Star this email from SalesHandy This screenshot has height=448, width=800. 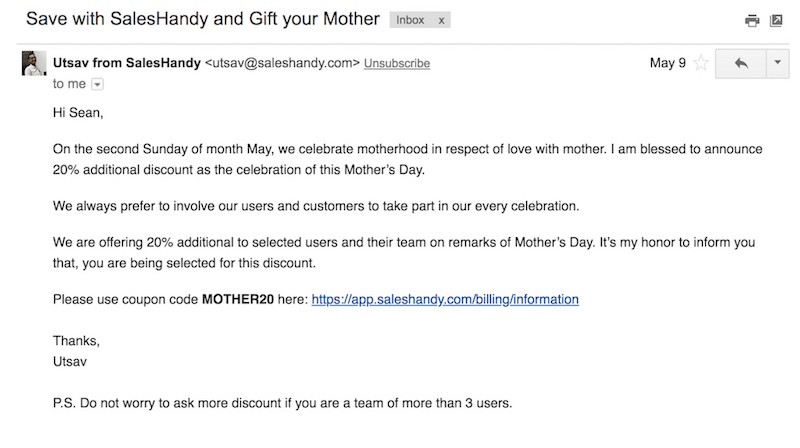click(x=701, y=63)
